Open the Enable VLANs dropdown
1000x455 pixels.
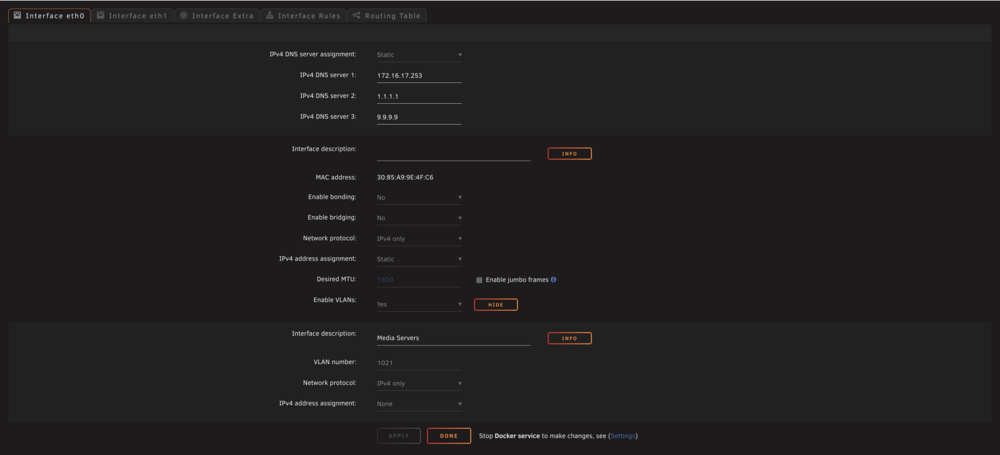point(419,304)
